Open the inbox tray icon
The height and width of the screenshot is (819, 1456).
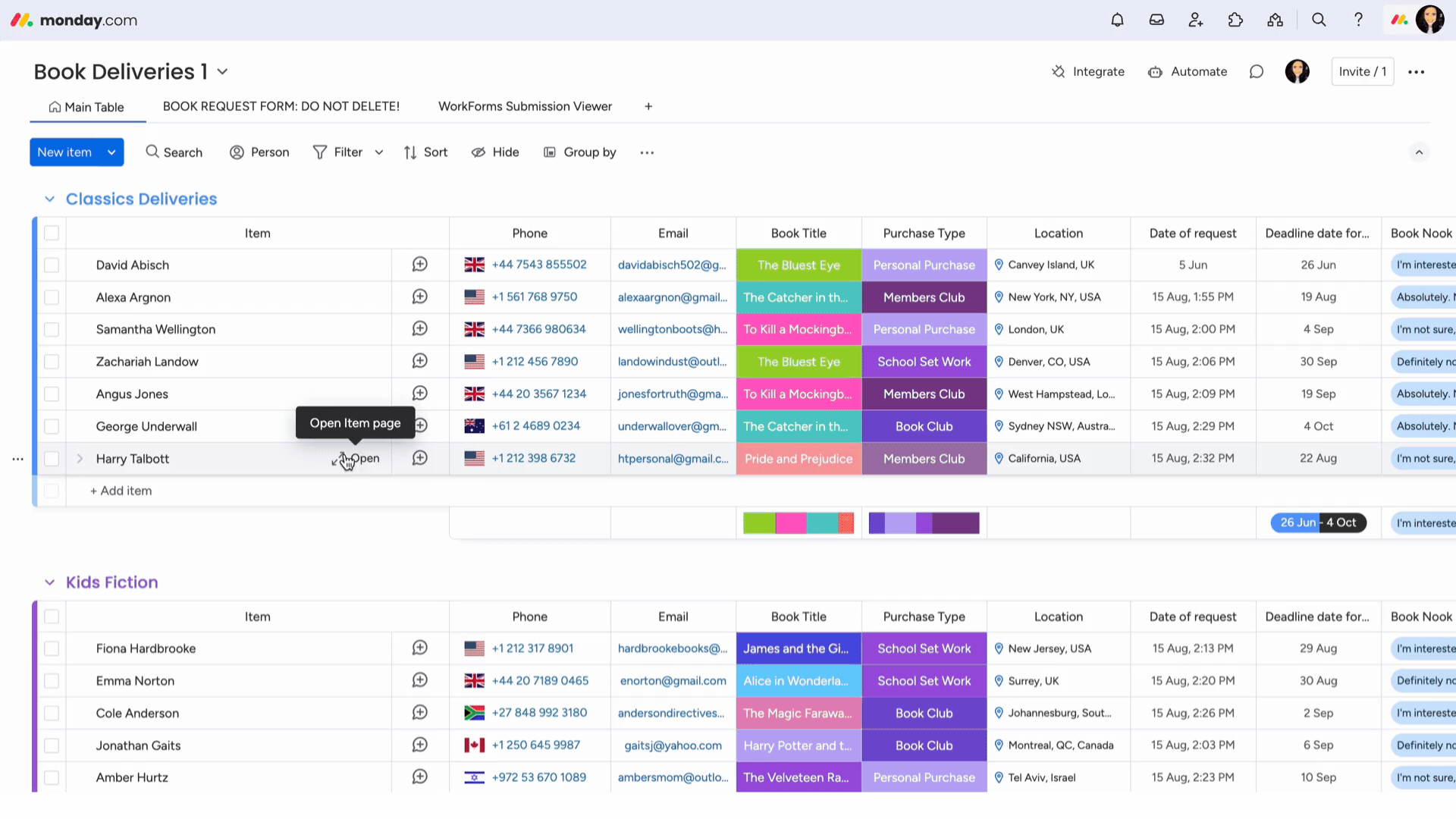pos(1156,20)
